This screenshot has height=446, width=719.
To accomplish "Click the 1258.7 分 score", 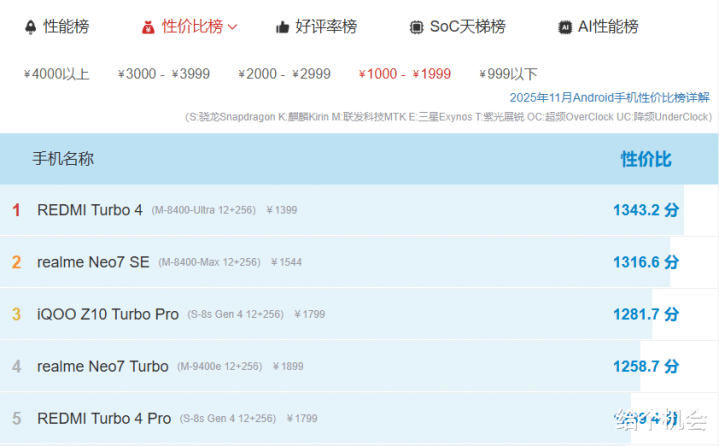I will pos(646,366).
